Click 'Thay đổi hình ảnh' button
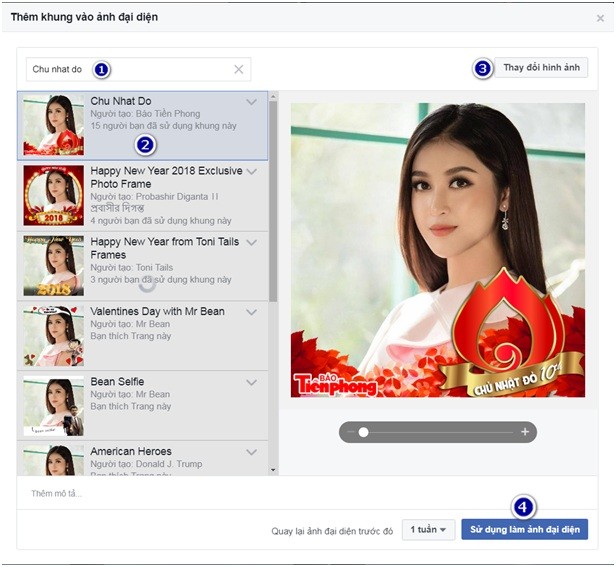This screenshot has height=567, width=616. point(541,68)
